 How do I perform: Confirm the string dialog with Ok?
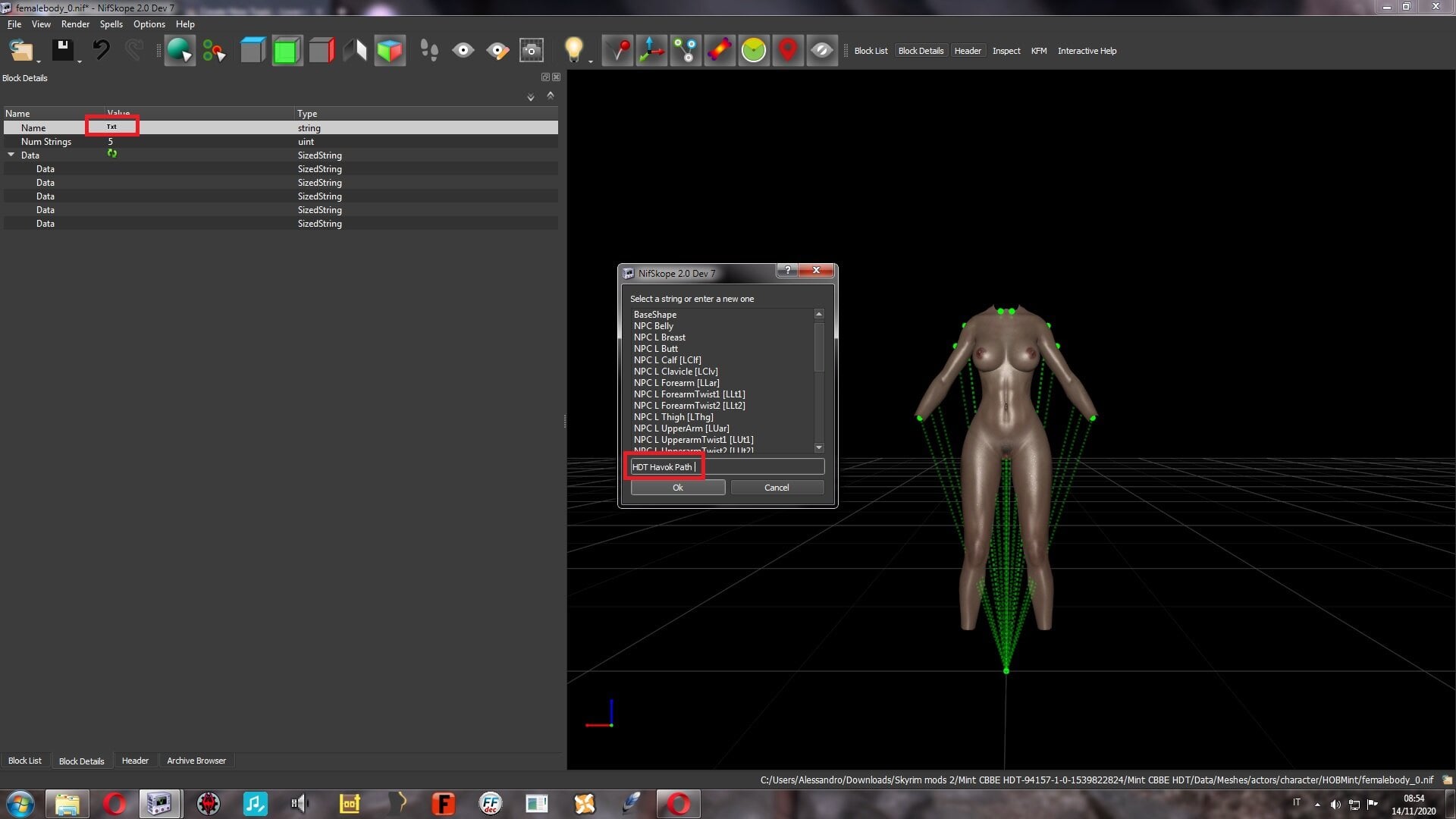click(x=678, y=488)
